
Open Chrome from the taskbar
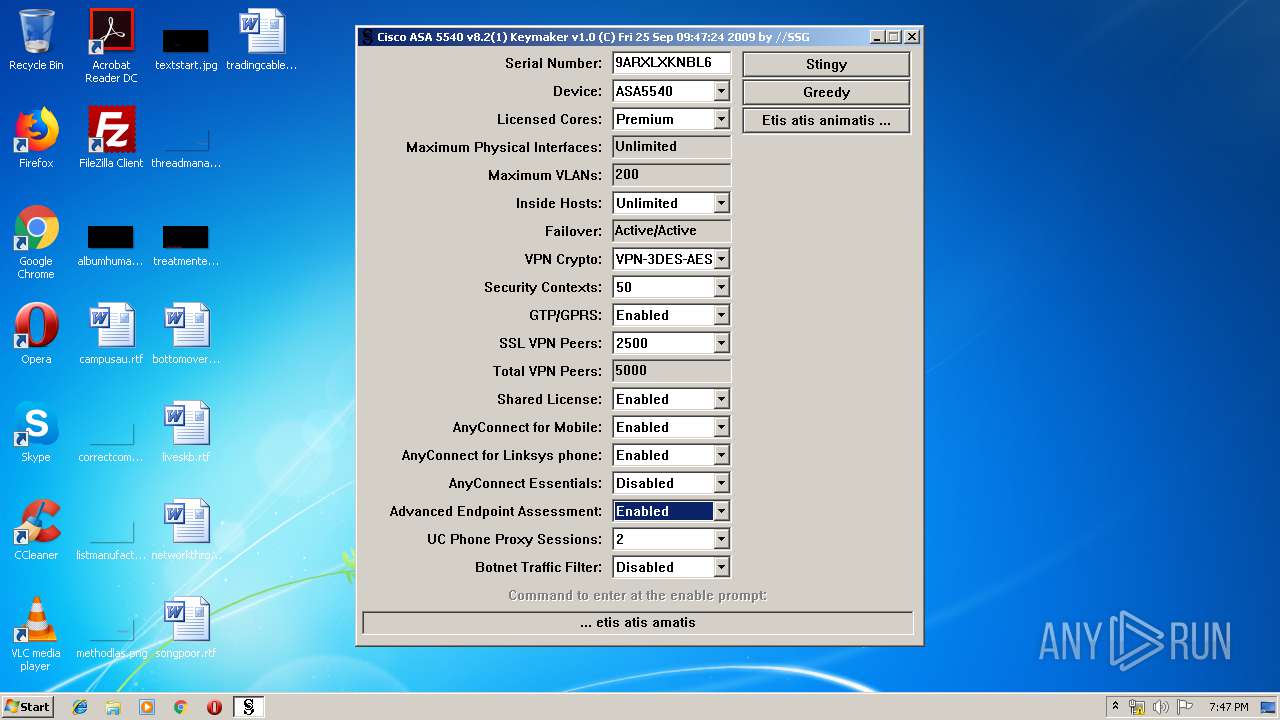tap(181, 707)
